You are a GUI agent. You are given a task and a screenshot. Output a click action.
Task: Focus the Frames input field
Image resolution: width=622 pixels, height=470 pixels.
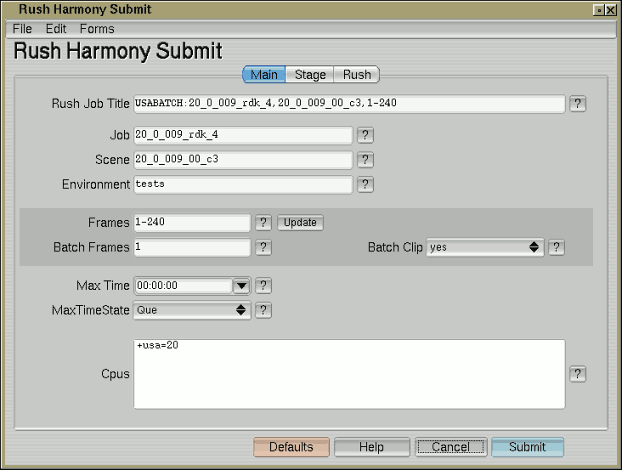click(x=192, y=223)
